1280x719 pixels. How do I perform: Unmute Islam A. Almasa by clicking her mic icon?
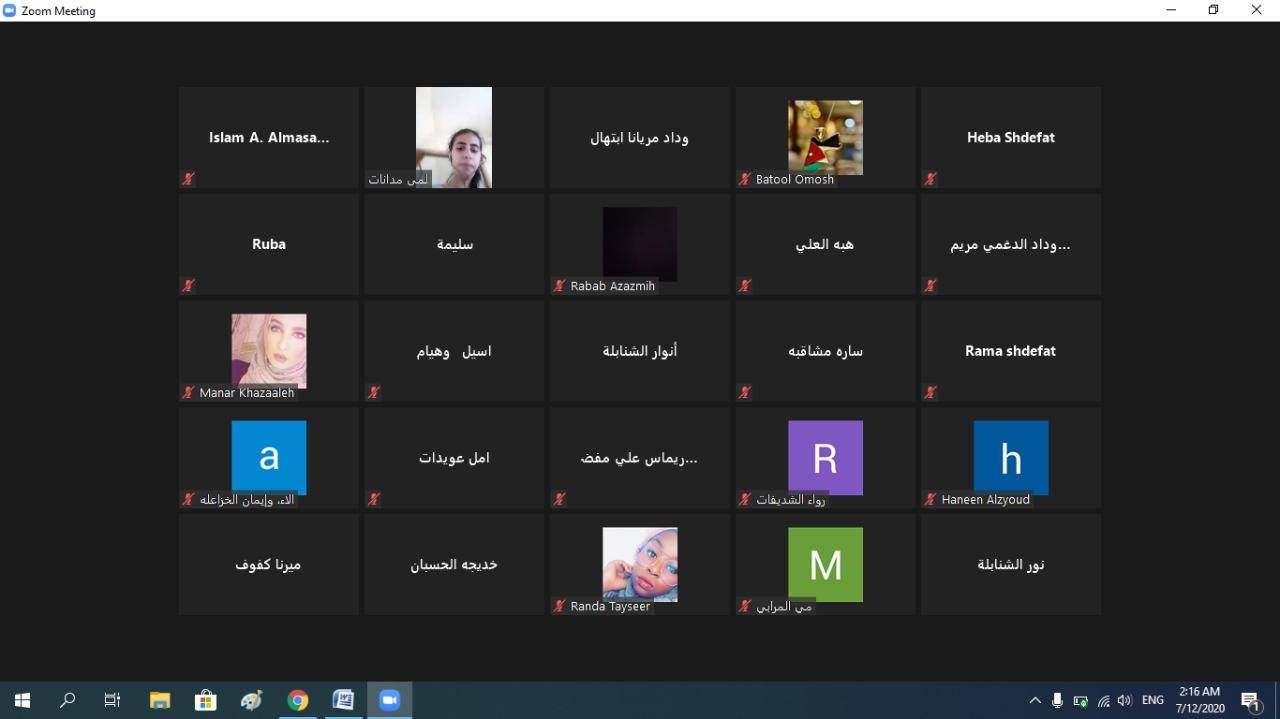188,178
